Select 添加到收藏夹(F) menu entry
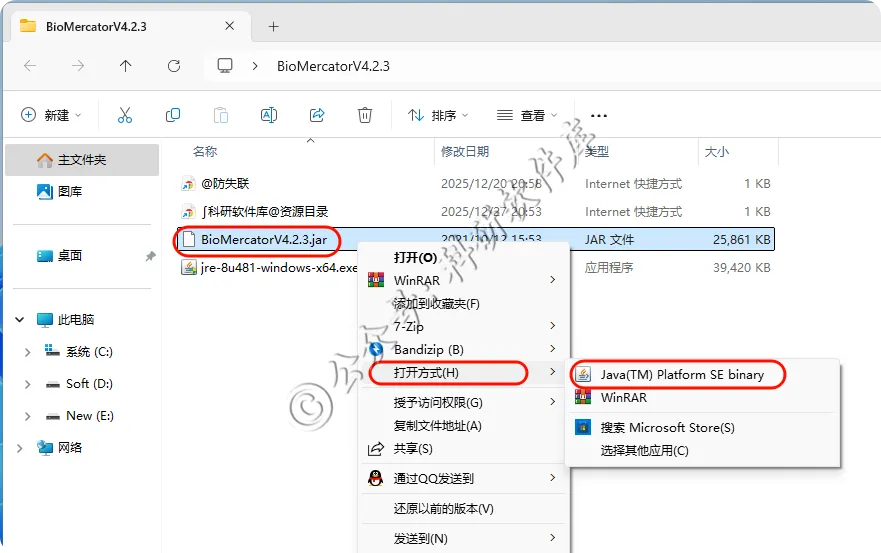This screenshot has width=881, height=553. (464, 303)
